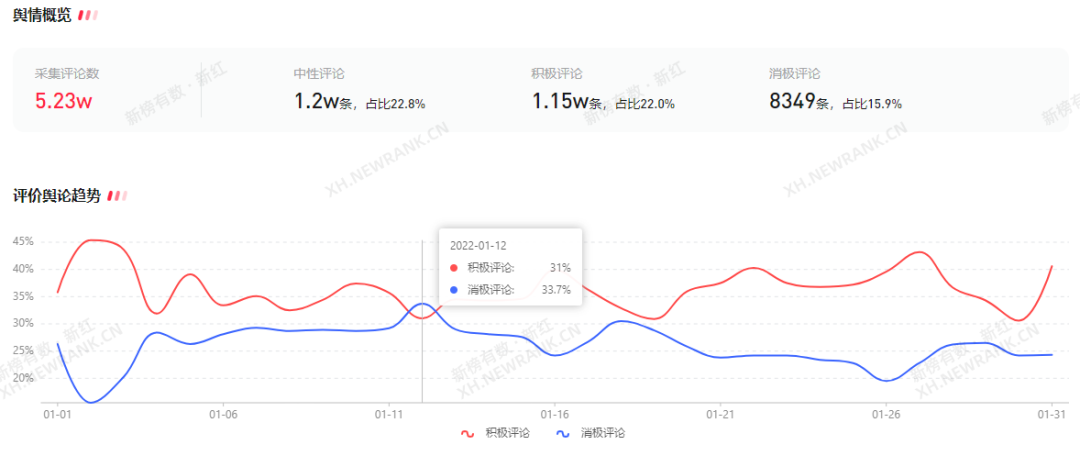Click the 01-16 date axis label
Image resolution: width=1080 pixels, height=467 pixels.
554,415
